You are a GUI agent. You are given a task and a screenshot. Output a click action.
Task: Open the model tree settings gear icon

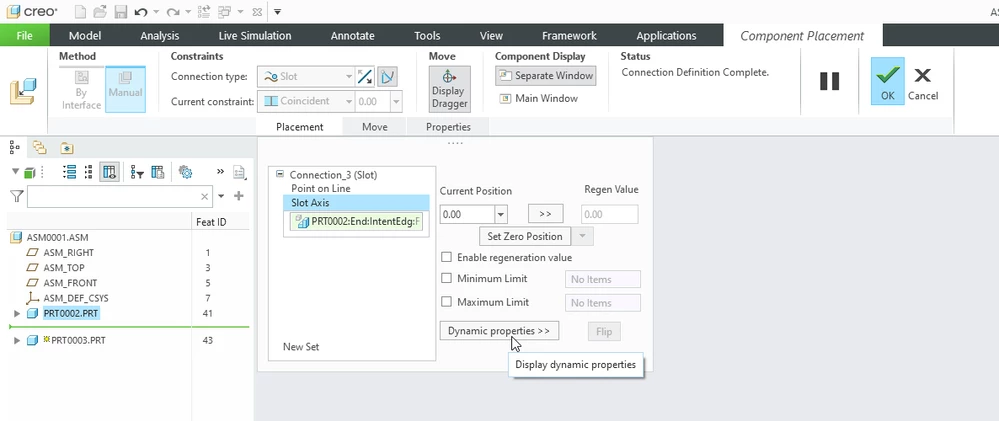pos(185,172)
